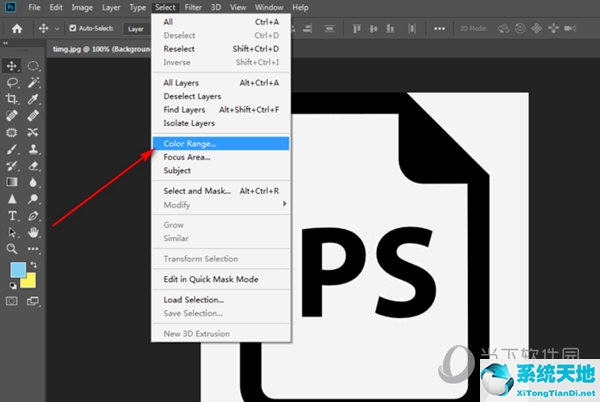This screenshot has height=402, width=600.
Task: Select the Zoom magnifier tool
Action: (12, 248)
